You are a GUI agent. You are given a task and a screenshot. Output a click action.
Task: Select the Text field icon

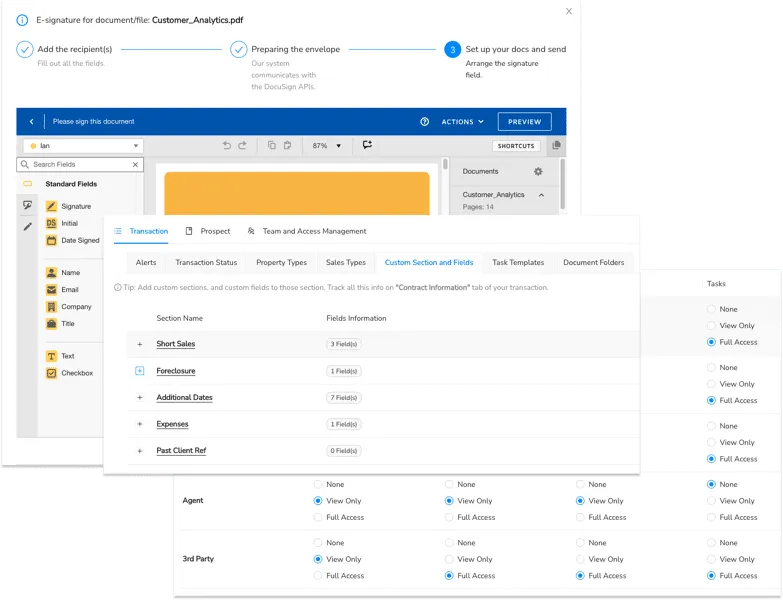(x=51, y=356)
